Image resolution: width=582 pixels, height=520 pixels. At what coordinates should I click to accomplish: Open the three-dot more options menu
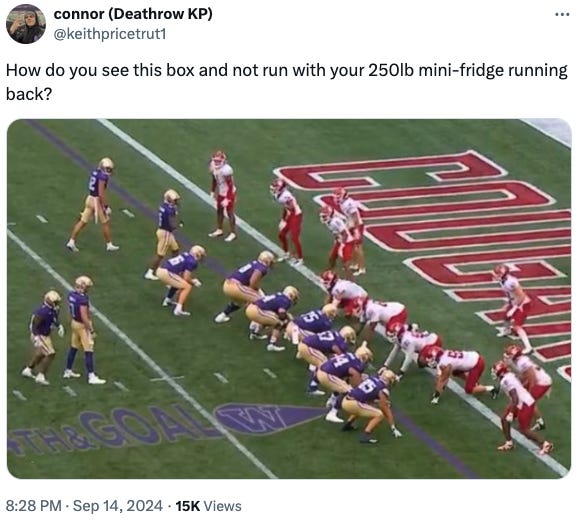tap(562, 15)
